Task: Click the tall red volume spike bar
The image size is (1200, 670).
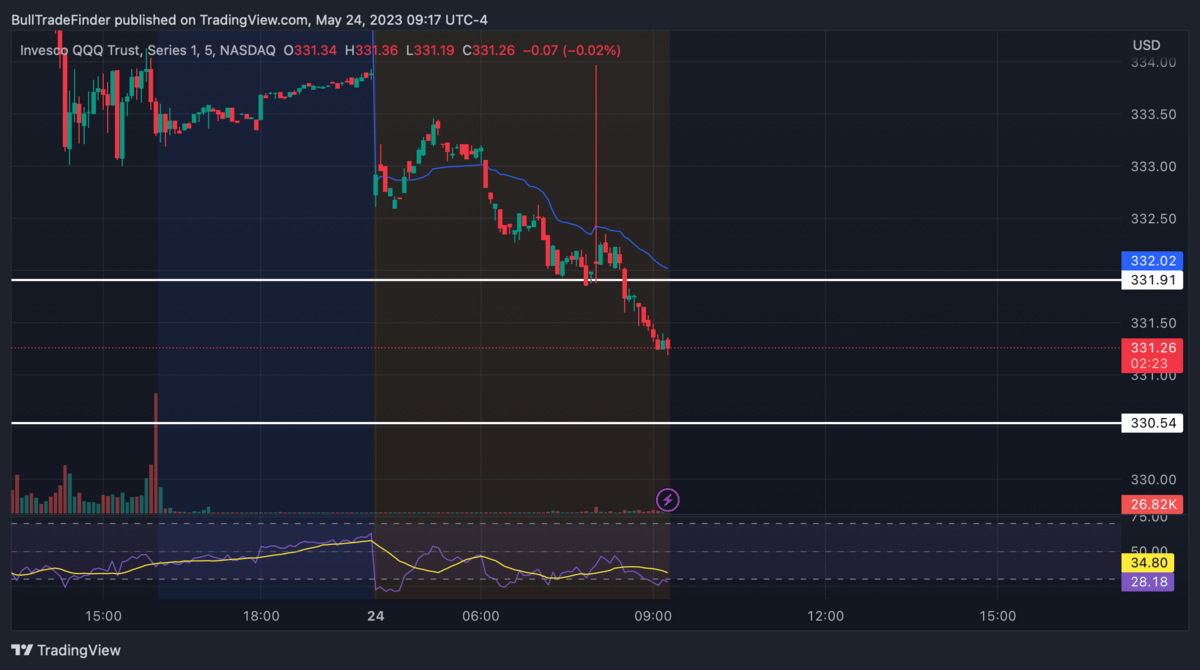Action: pos(156,453)
